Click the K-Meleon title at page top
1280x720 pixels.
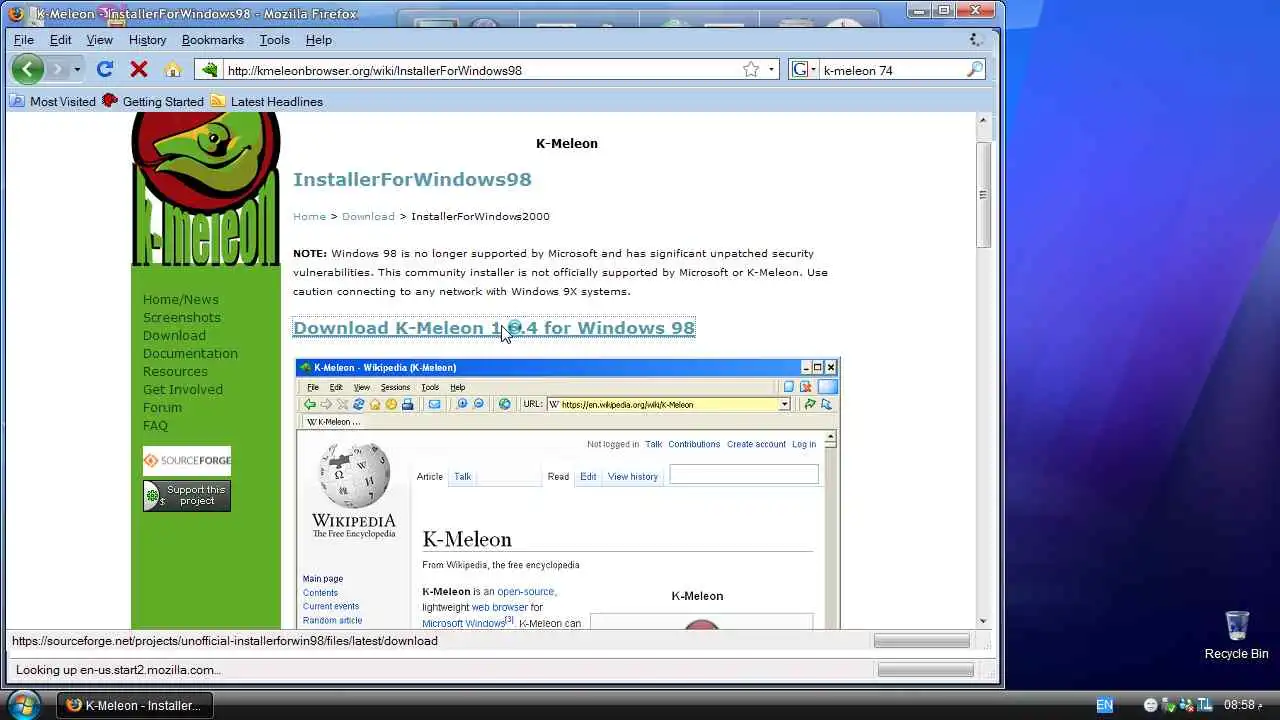click(x=567, y=143)
